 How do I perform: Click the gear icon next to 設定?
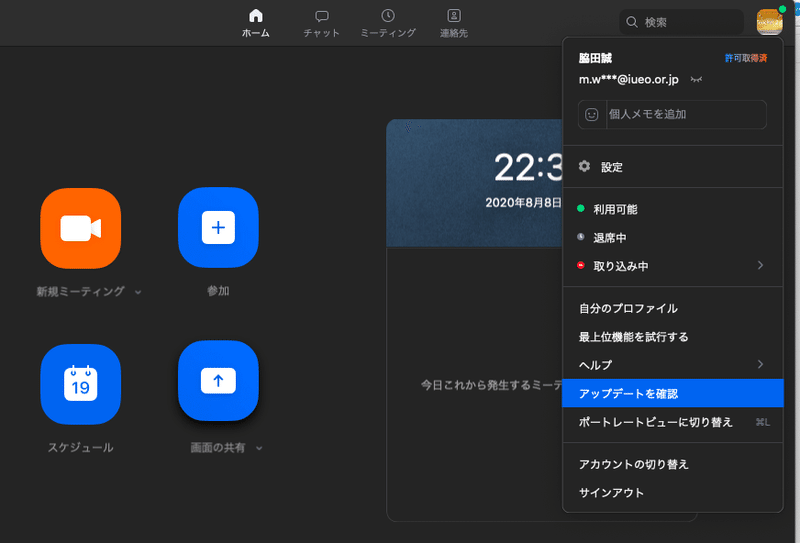pos(584,166)
